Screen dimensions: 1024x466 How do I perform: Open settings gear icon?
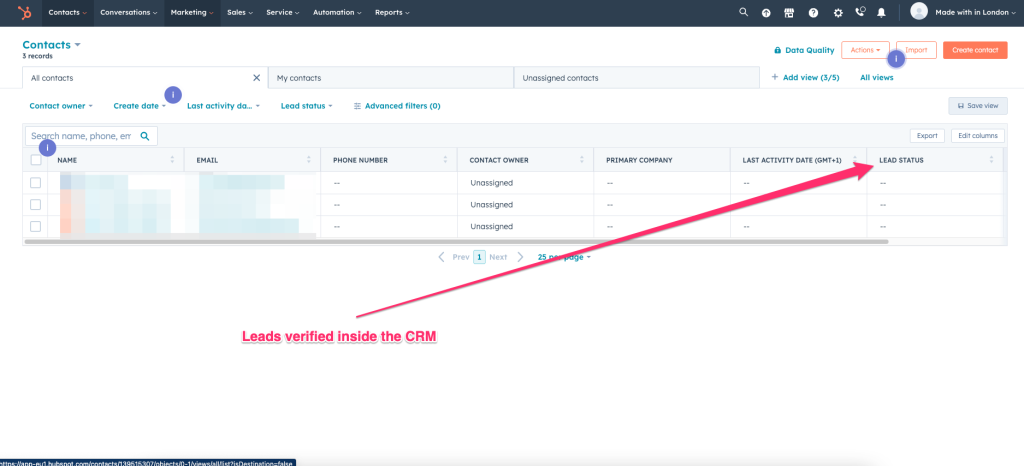tap(838, 12)
